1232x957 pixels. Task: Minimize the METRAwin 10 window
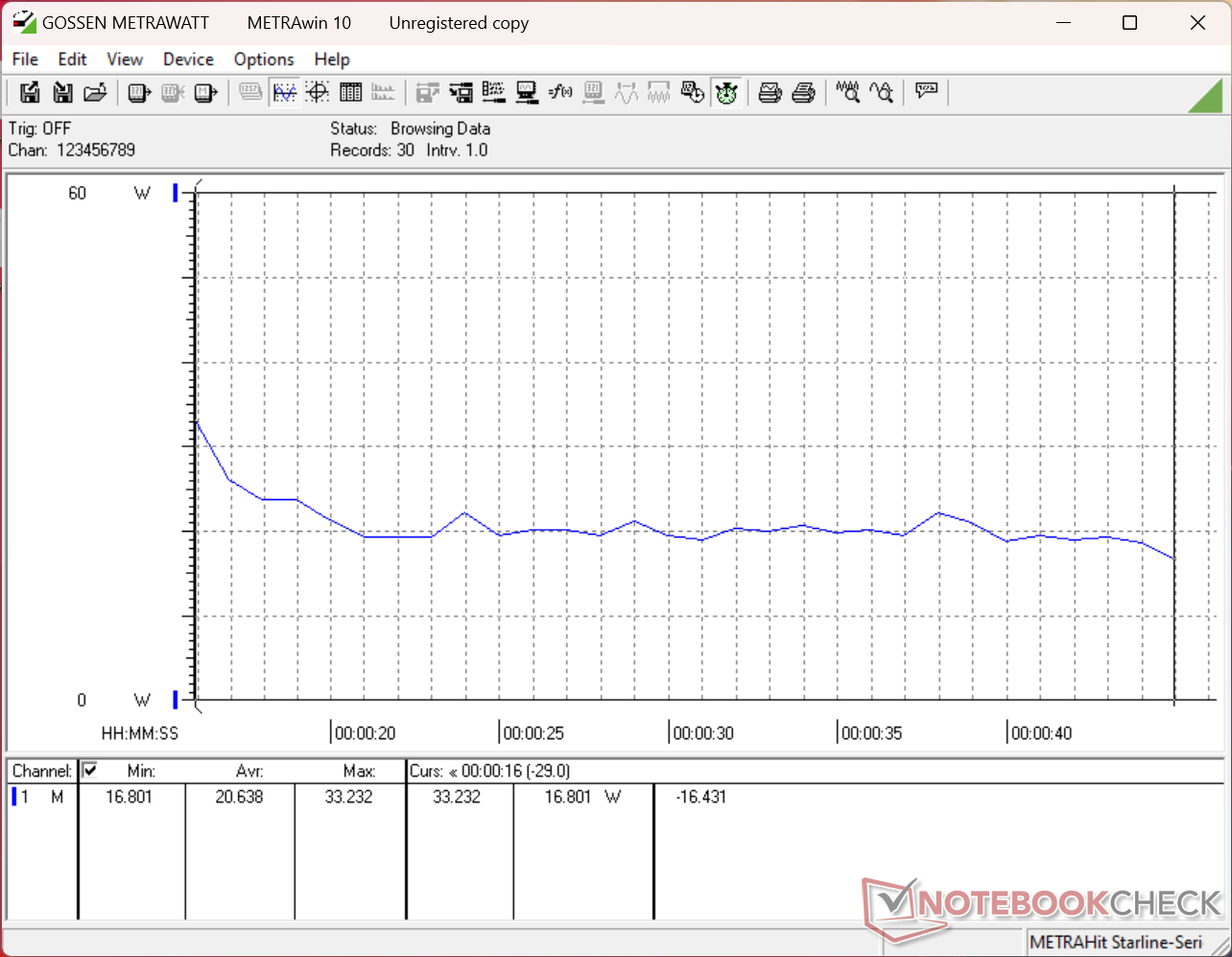click(1061, 23)
